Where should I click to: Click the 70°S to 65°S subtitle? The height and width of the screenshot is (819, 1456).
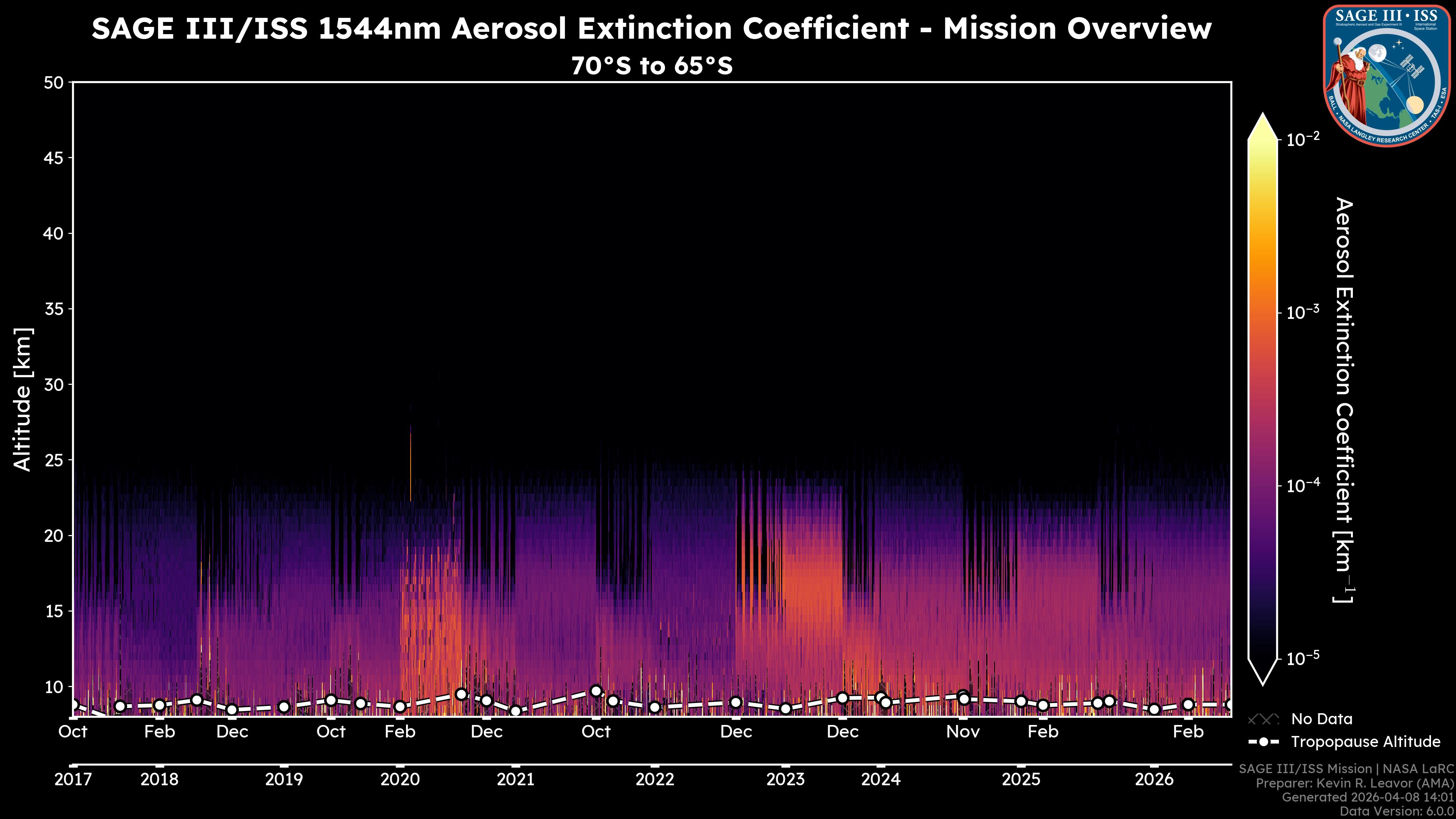click(652, 66)
